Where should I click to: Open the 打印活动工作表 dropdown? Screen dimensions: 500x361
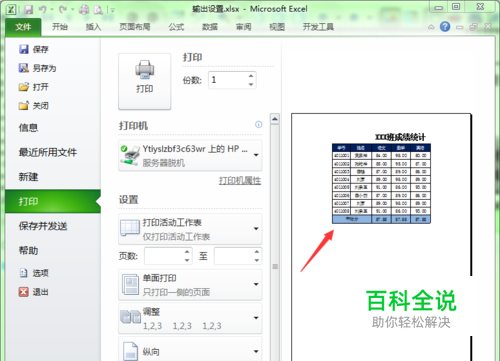[190, 229]
